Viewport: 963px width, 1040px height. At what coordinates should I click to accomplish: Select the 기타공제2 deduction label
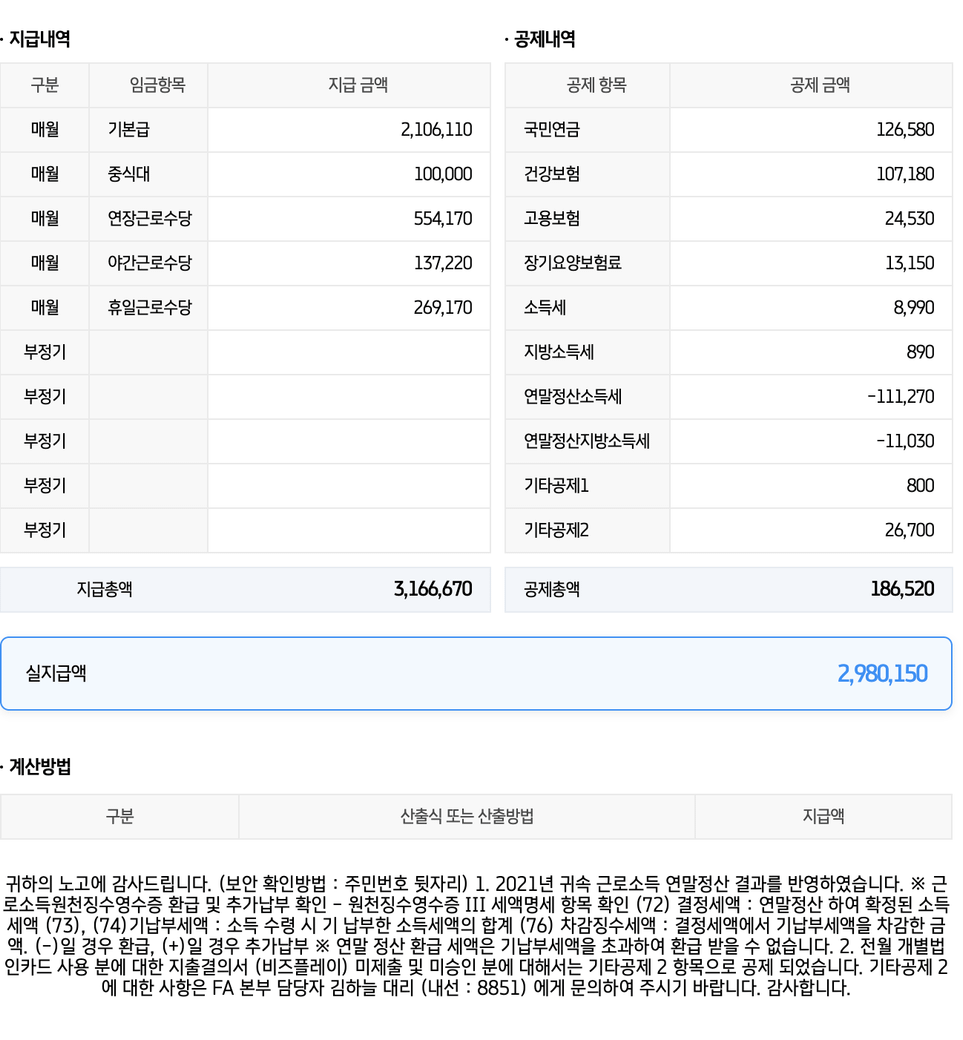(x=556, y=530)
